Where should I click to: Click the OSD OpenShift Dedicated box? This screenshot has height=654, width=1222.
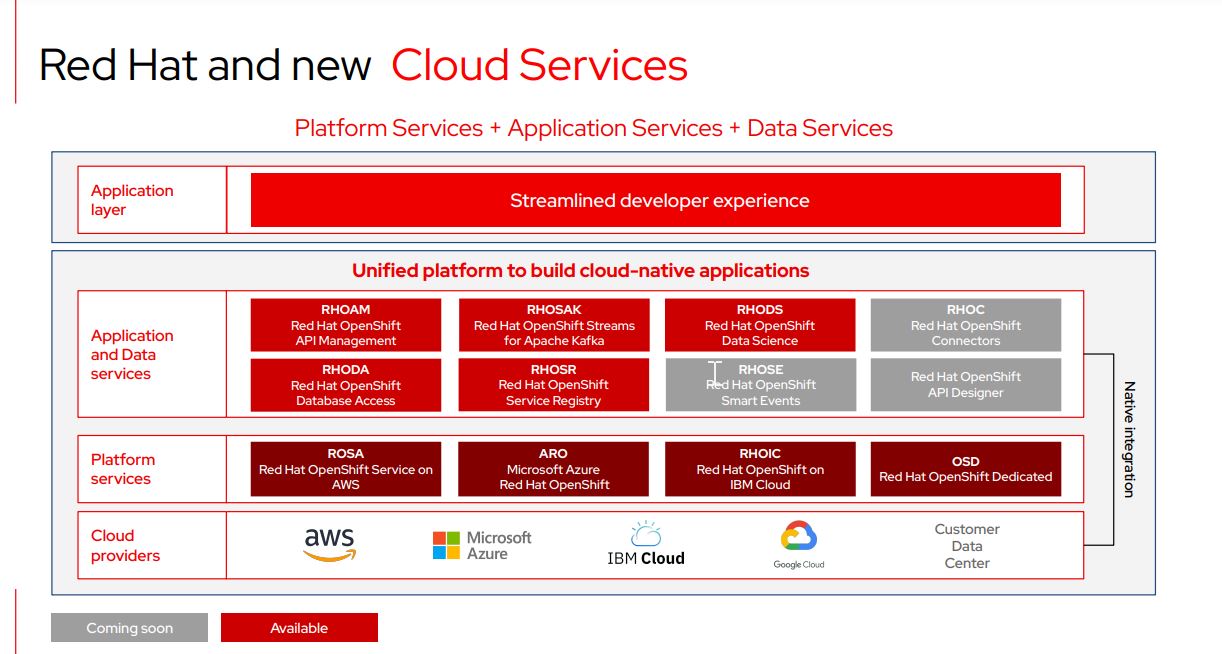pos(965,469)
